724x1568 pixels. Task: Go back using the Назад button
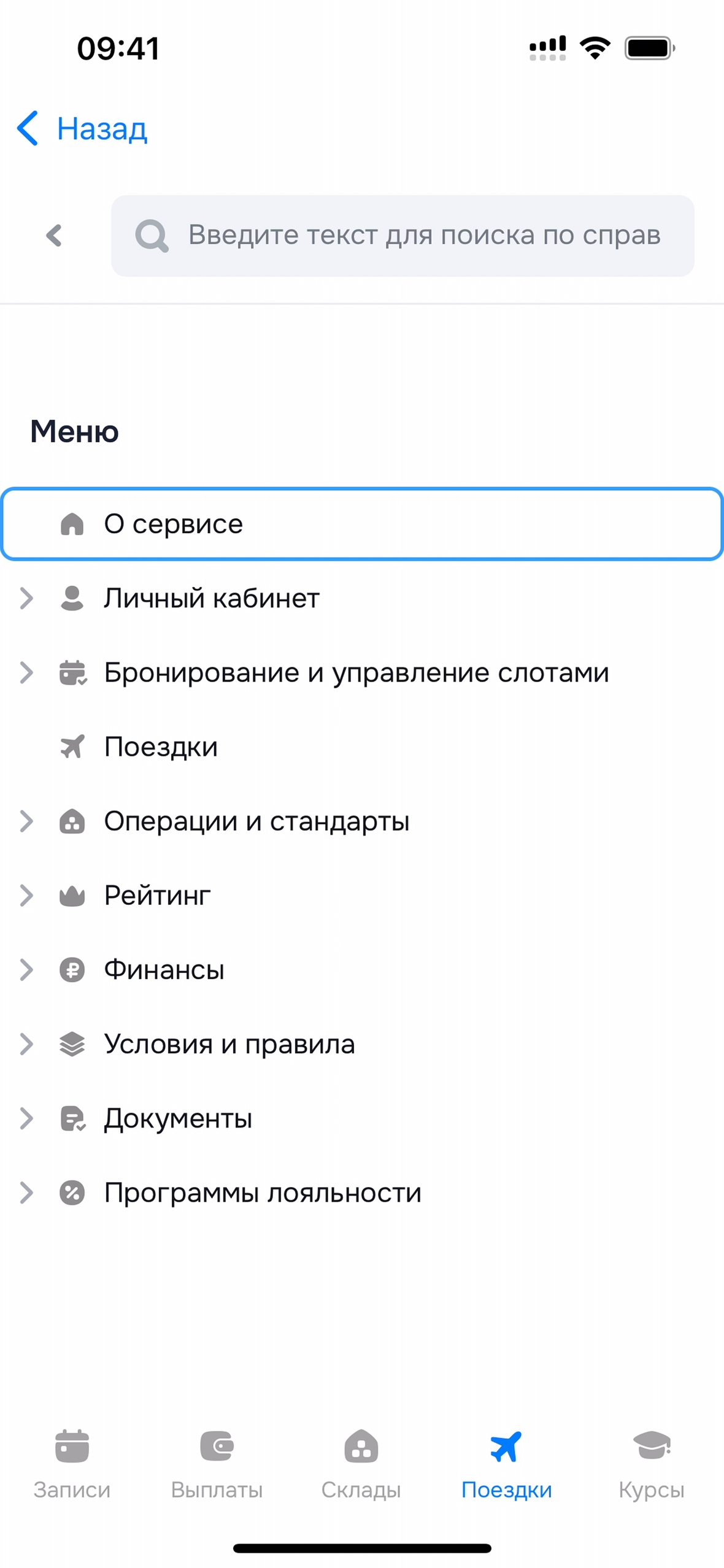tap(83, 129)
